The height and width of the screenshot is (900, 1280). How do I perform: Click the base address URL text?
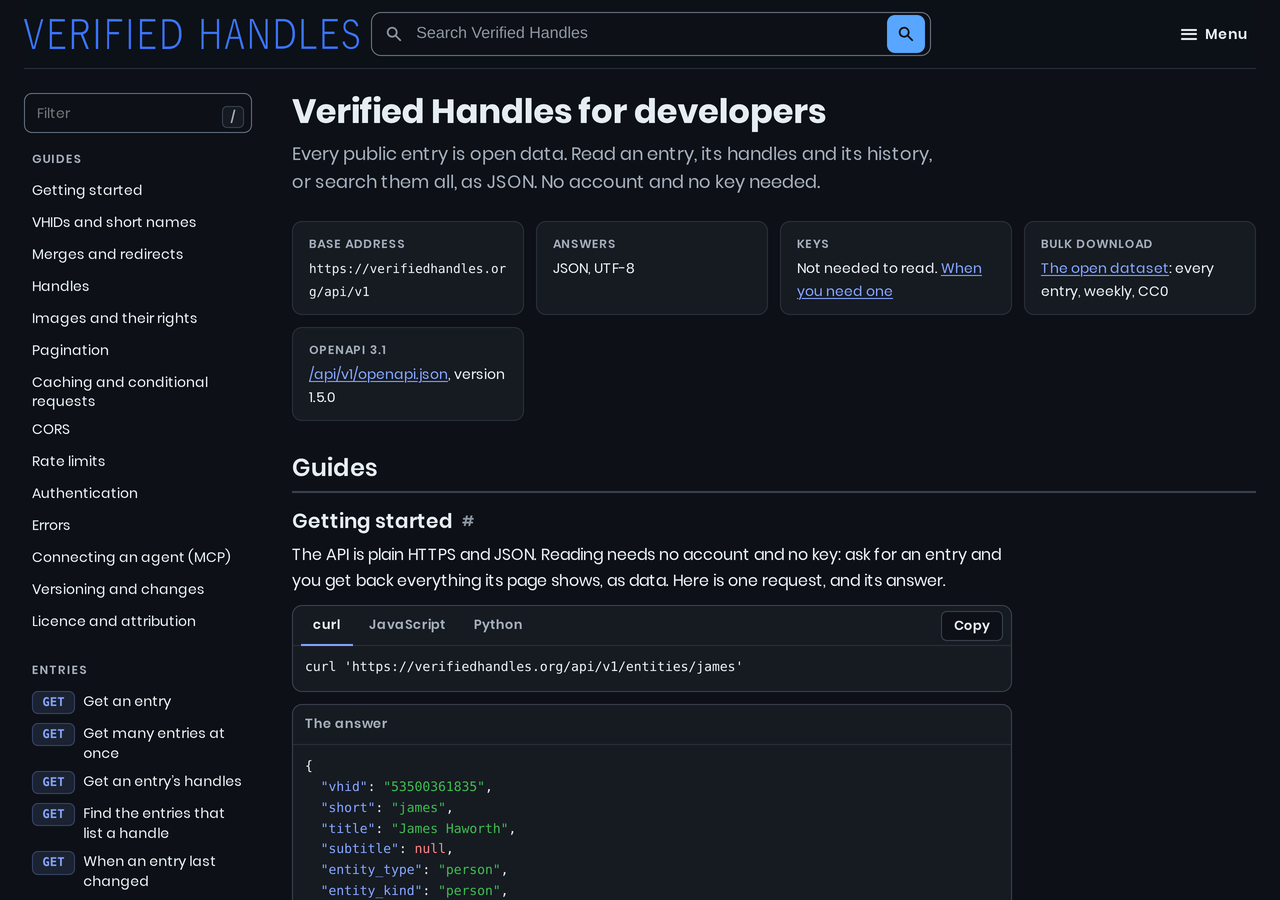click(407, 280)
